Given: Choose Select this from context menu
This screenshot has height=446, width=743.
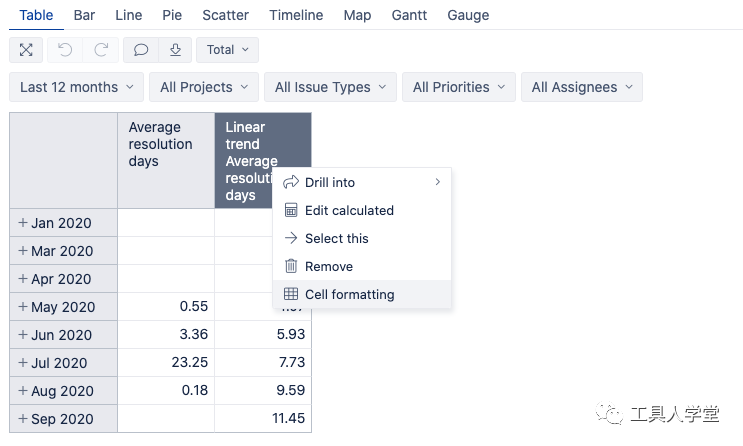Looking at the screenshot, I should (x=362, y=238).
